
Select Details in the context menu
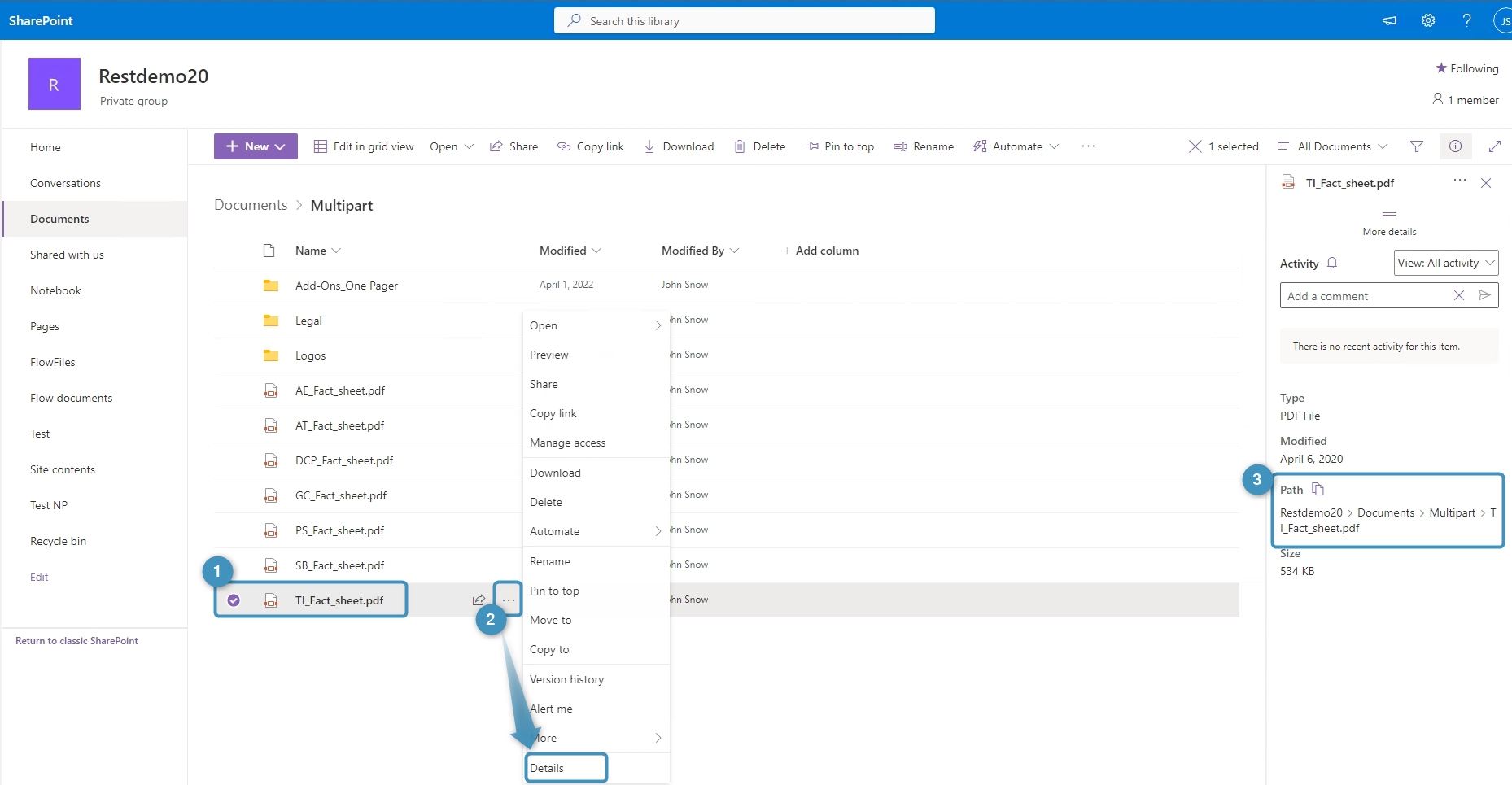click(547, 768)
